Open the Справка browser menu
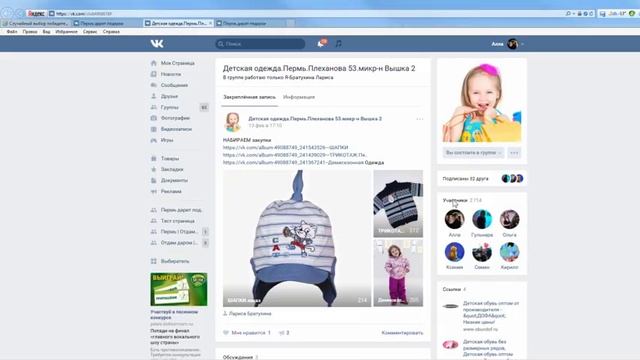This screenshot has height=360, width=640. (x=111, y=31)
